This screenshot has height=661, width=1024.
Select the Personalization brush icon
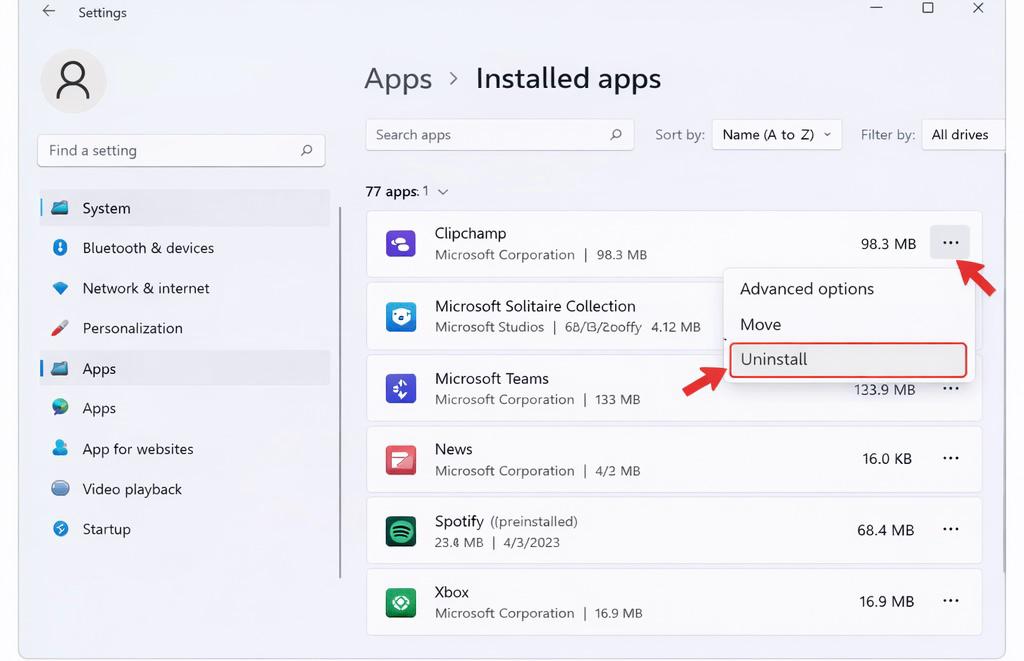pos(57,328)
